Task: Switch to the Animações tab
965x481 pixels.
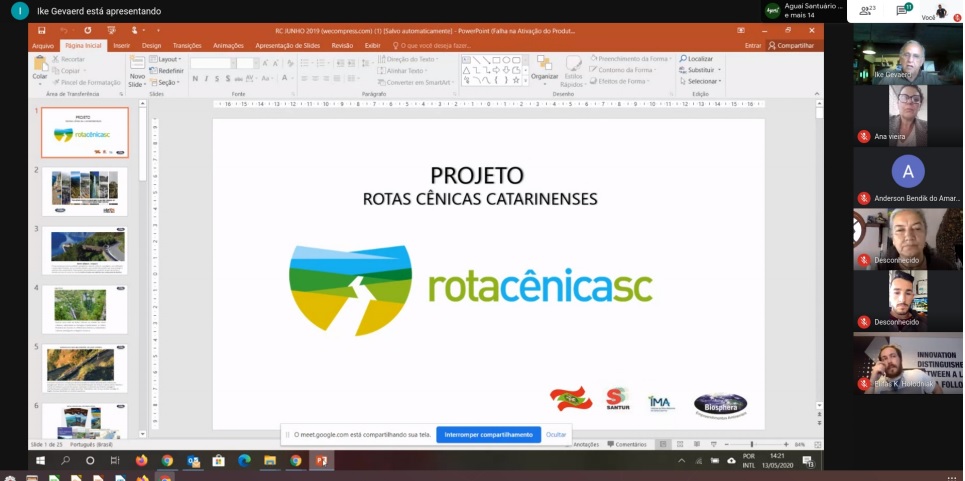Action: [228, 46]
